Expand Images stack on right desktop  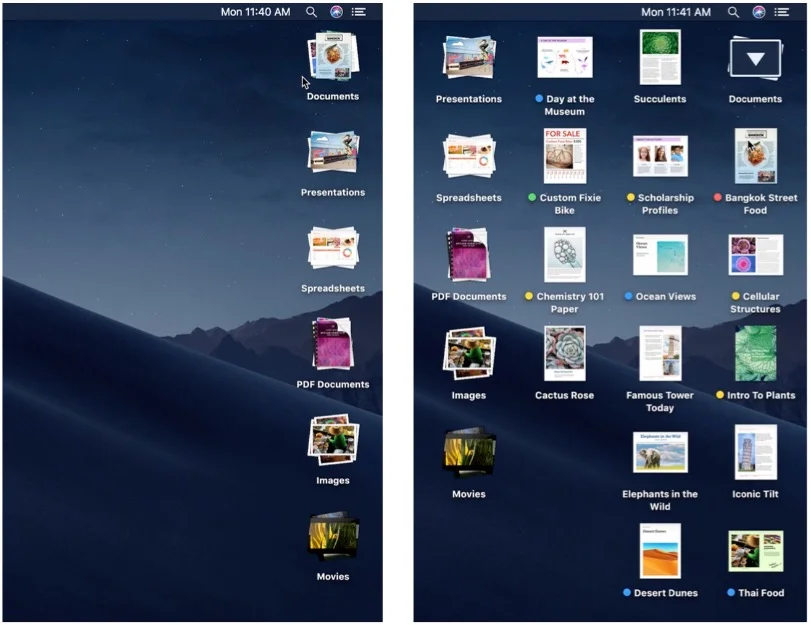(x=469, y=353)
